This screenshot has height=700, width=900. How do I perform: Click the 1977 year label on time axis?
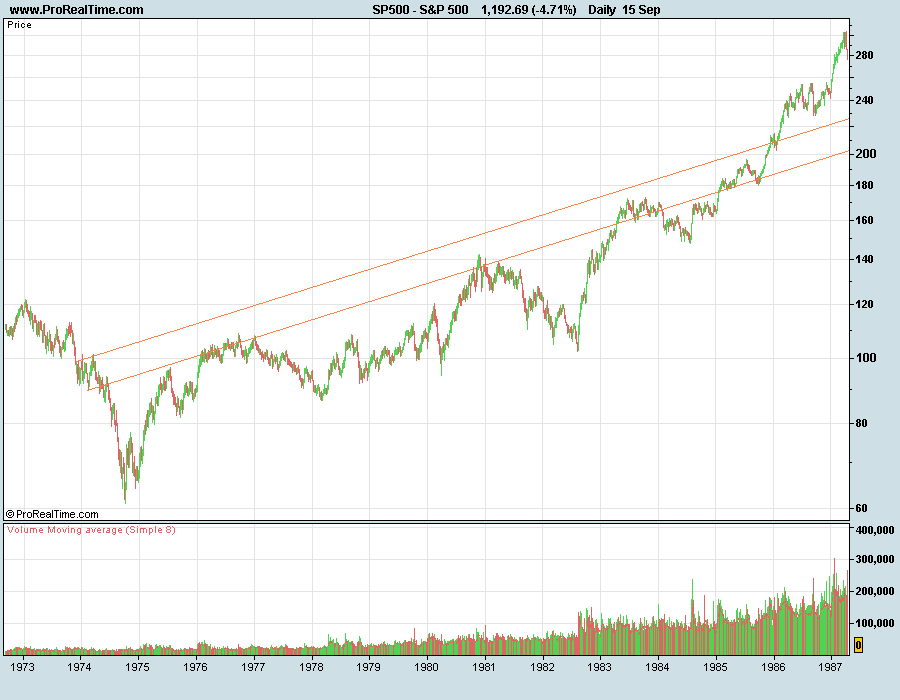[x=253, y=667]
